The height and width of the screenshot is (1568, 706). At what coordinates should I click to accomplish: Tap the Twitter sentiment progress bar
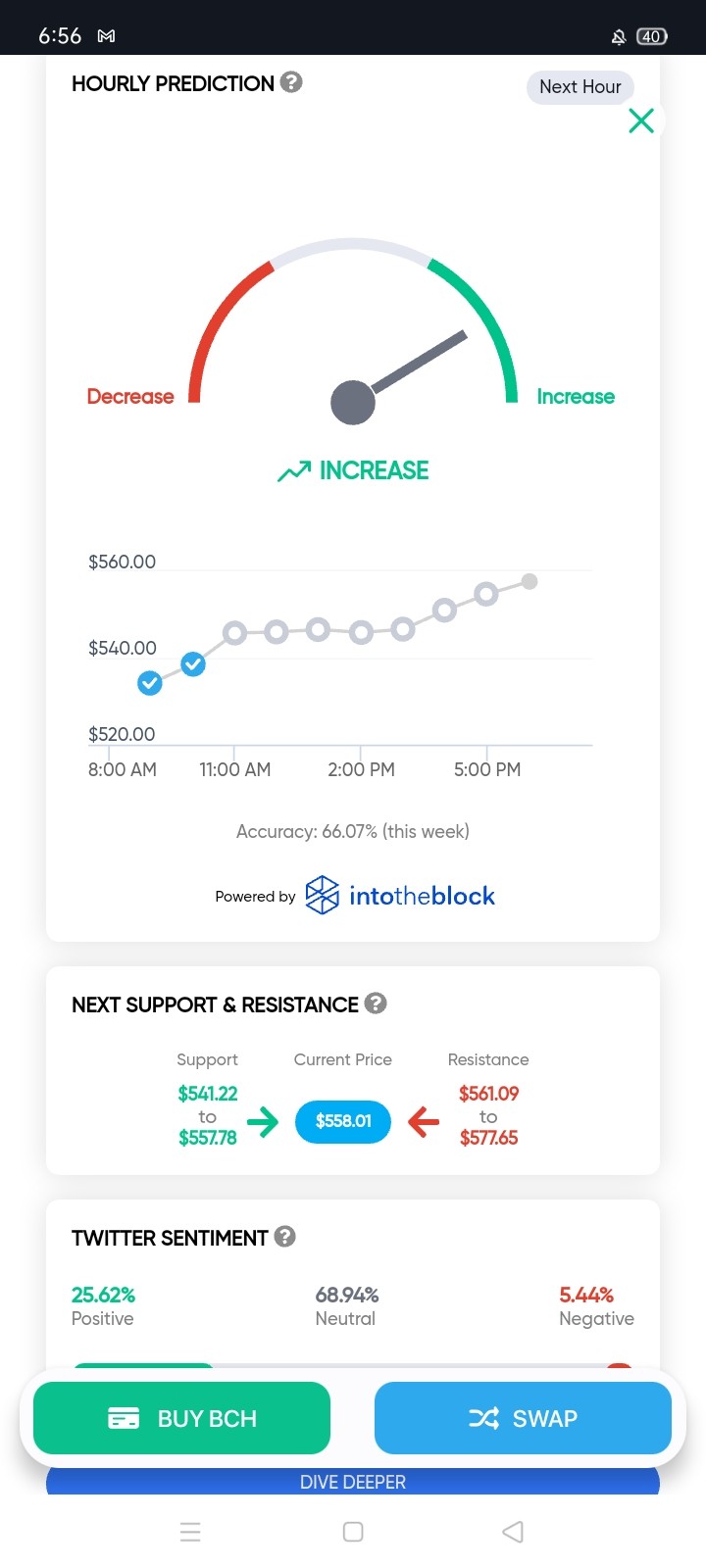tap(353, 1365)
